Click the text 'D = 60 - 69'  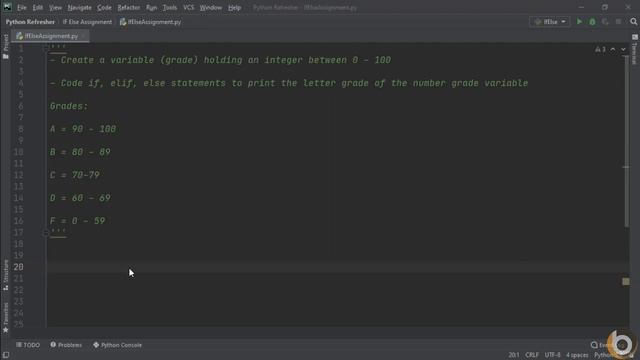coord(80,198)
